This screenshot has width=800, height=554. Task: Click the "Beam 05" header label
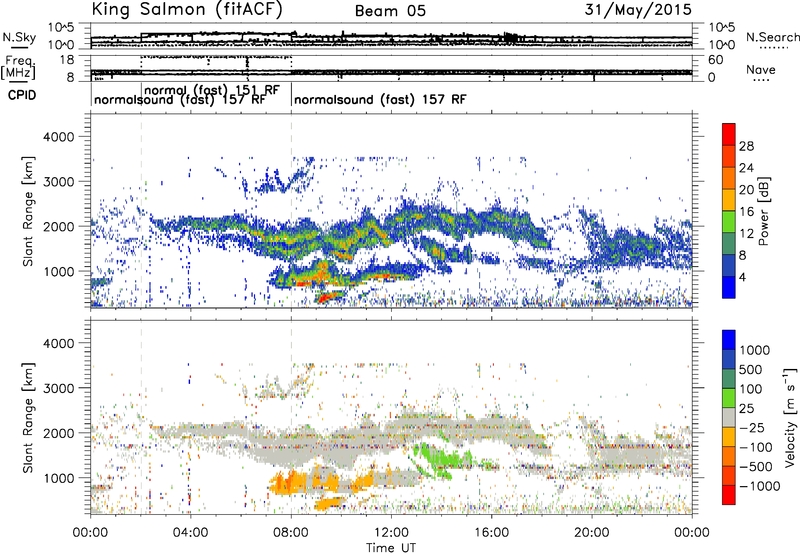pyautogui.click(x=390, y=11)
